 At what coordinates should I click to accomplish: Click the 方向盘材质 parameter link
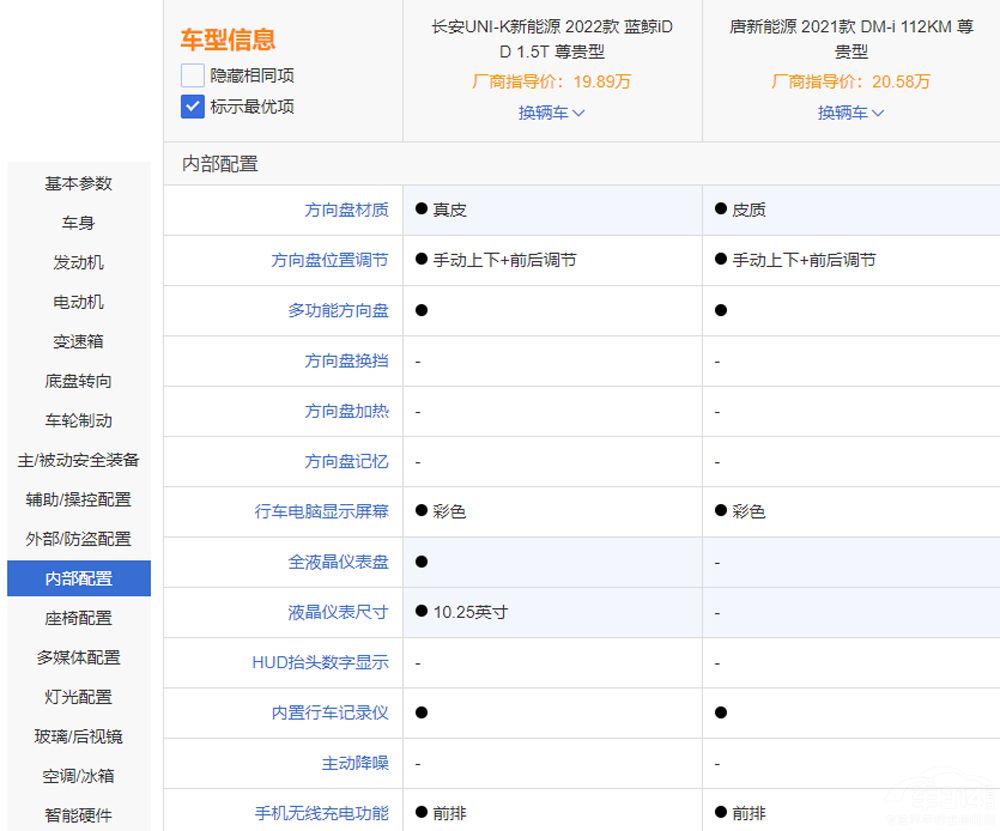348,210
